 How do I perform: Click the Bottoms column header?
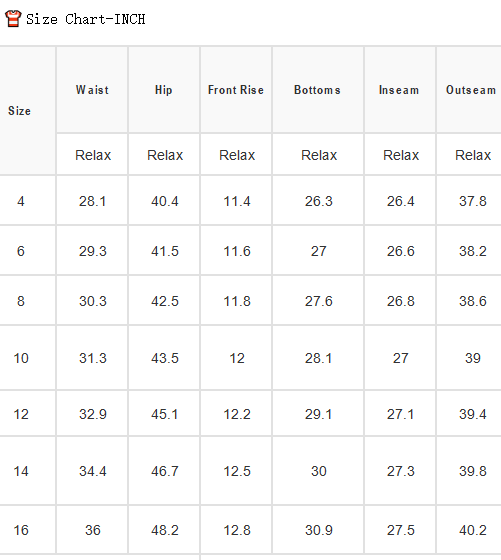coord(317,90)
